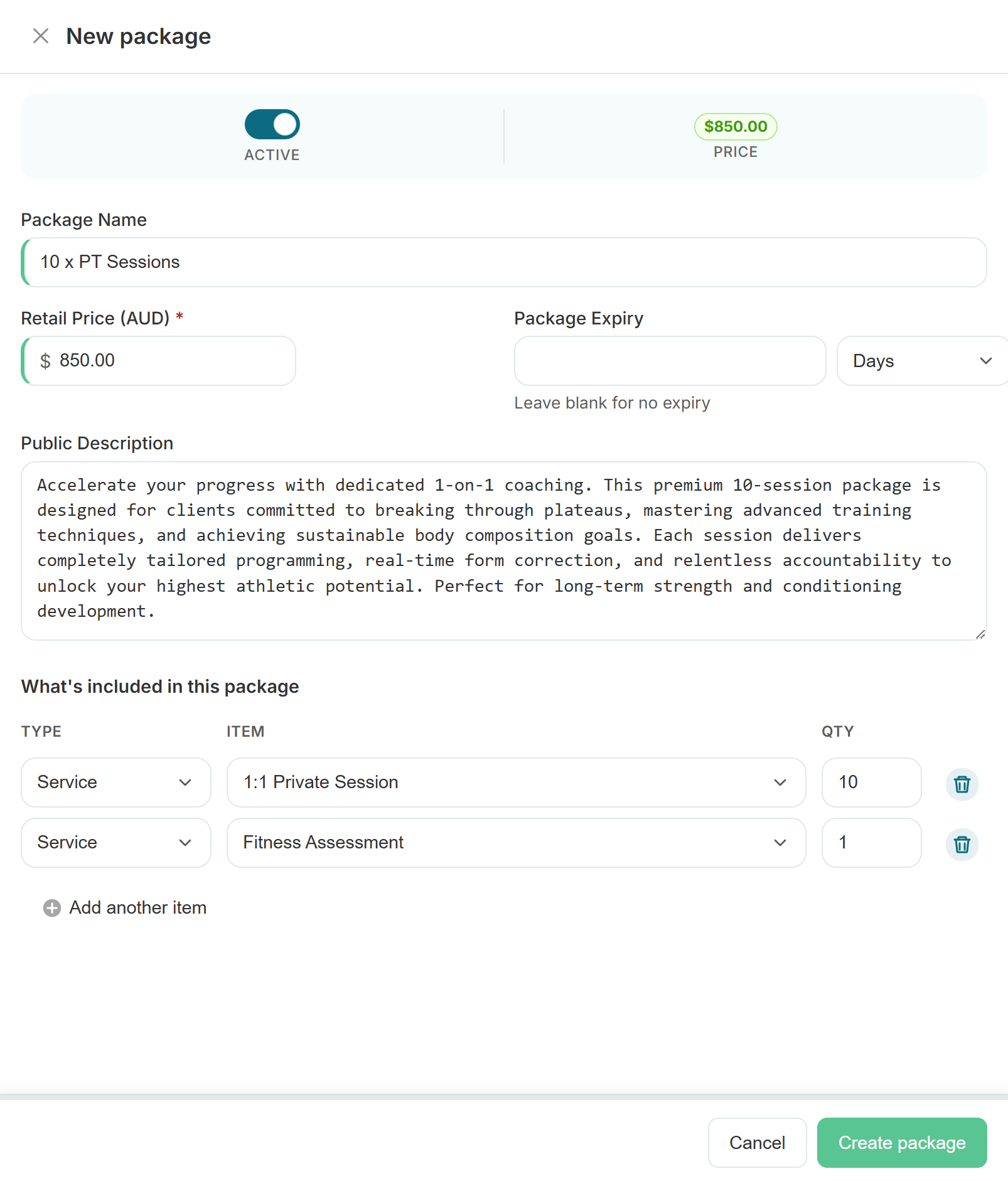Image resolution: width=1008 pixels, height=1181 pixels.
Task: Edit the Package Name field
Action: coord(503,262)
